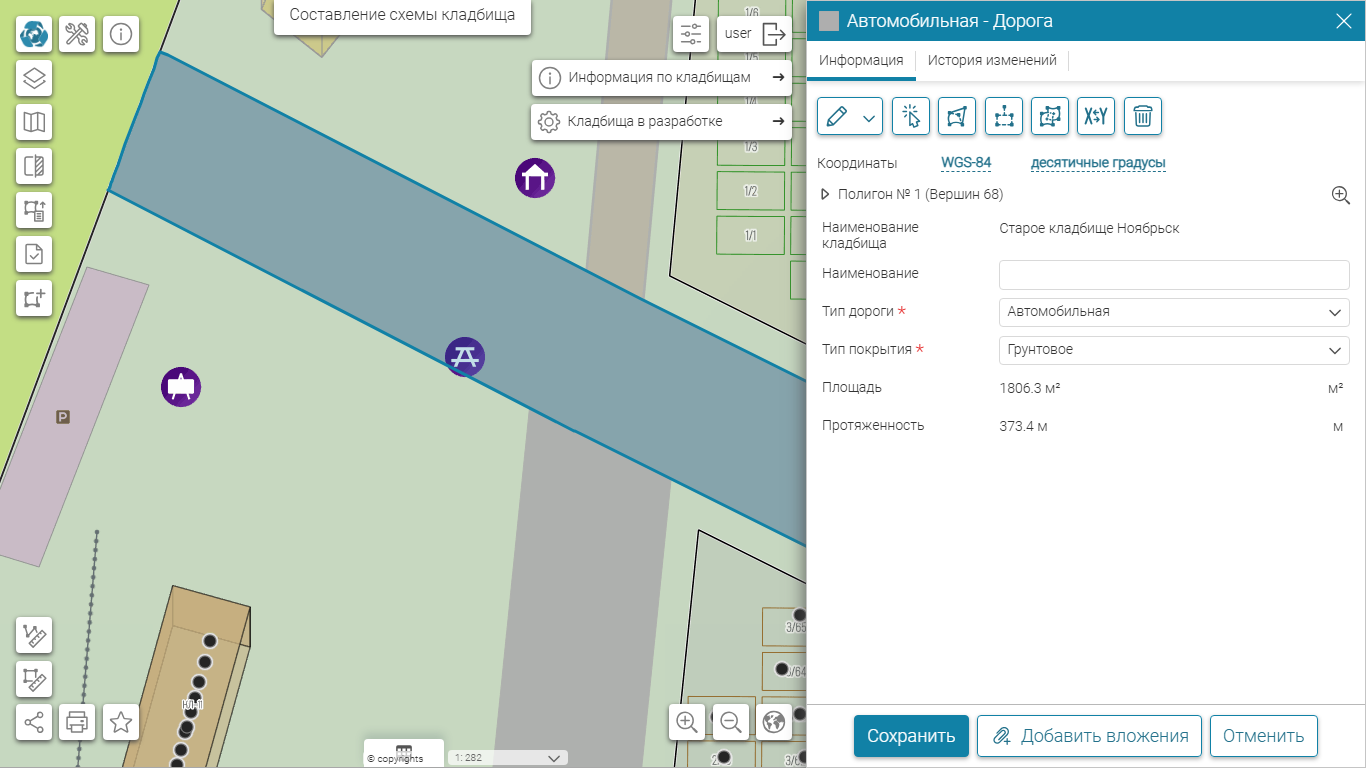Click the Наименование input field
This screenshot has width=1366, height=768.
1174,274
